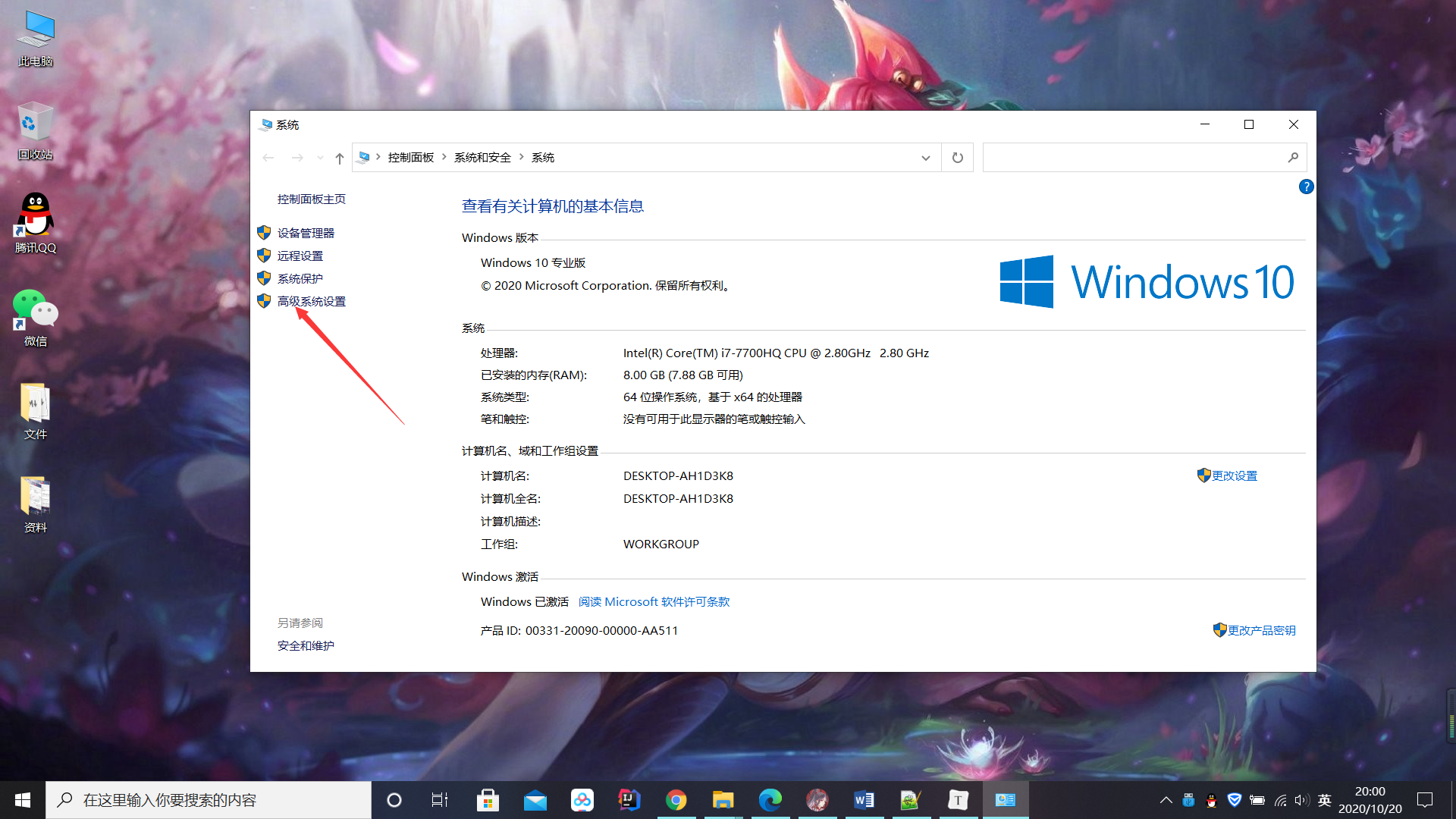Open recent locations dropdown chevron

tap(320, 158)
